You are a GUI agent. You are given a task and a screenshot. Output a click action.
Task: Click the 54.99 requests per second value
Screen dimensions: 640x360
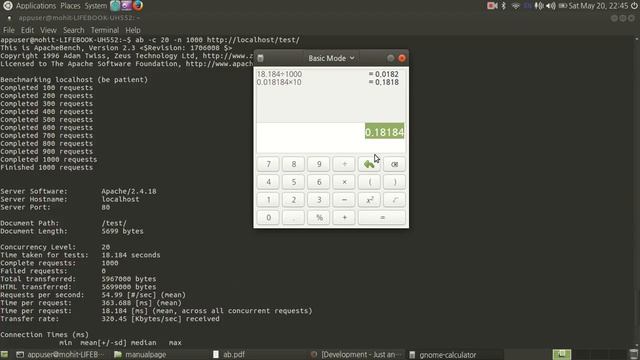pyautogui.click(x=144, y=295)
